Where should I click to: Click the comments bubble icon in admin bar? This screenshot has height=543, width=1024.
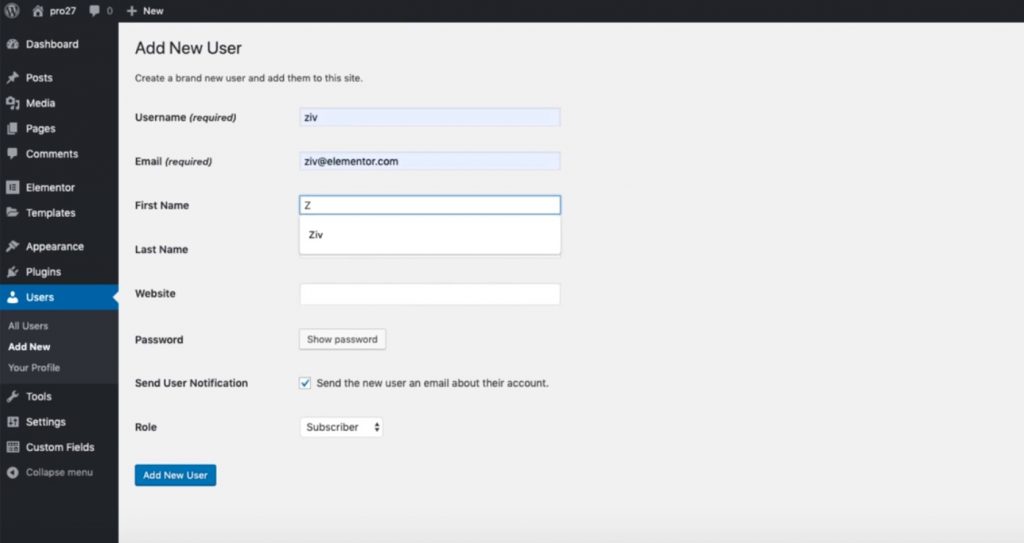click(x=95, y=11)
